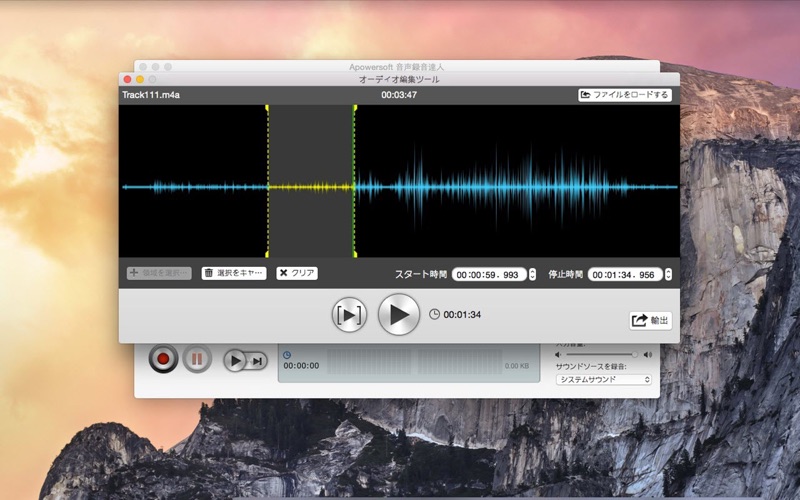
Task: Click the スタート時間 field showing 00:00:59.993
Action: click(x=489, y=274)
